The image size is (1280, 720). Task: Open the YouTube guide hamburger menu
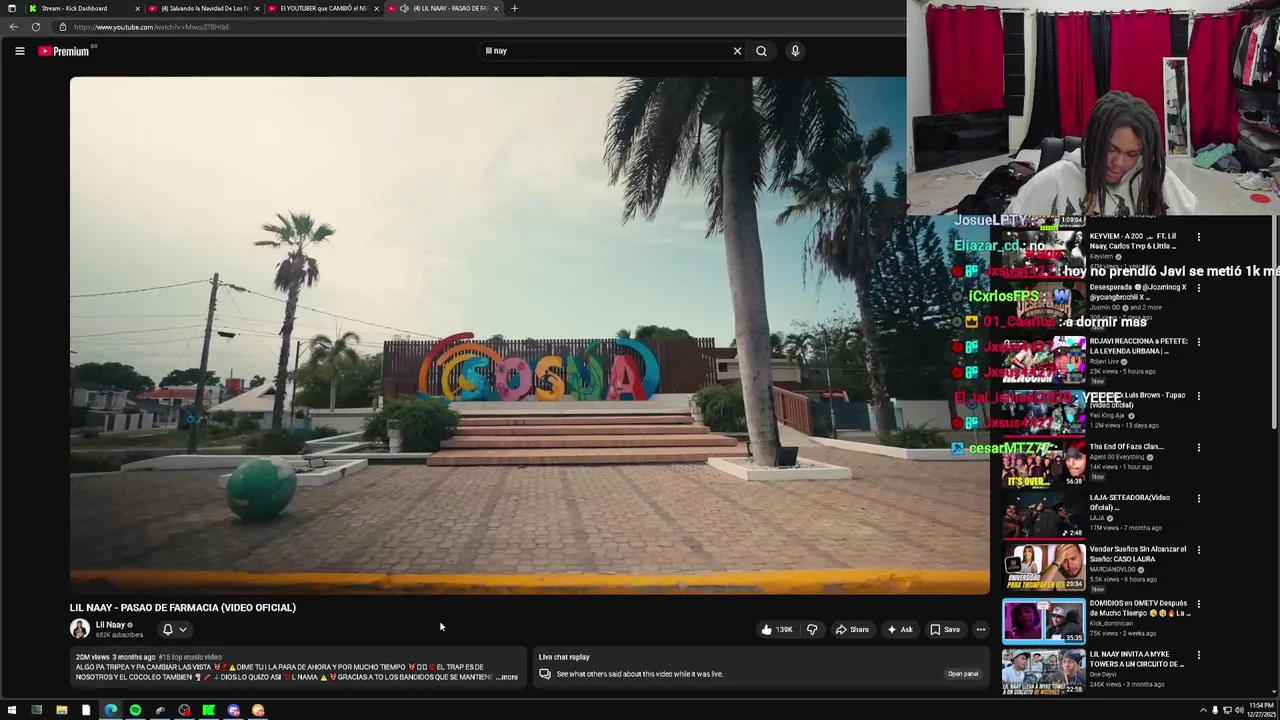pos(19,51)
